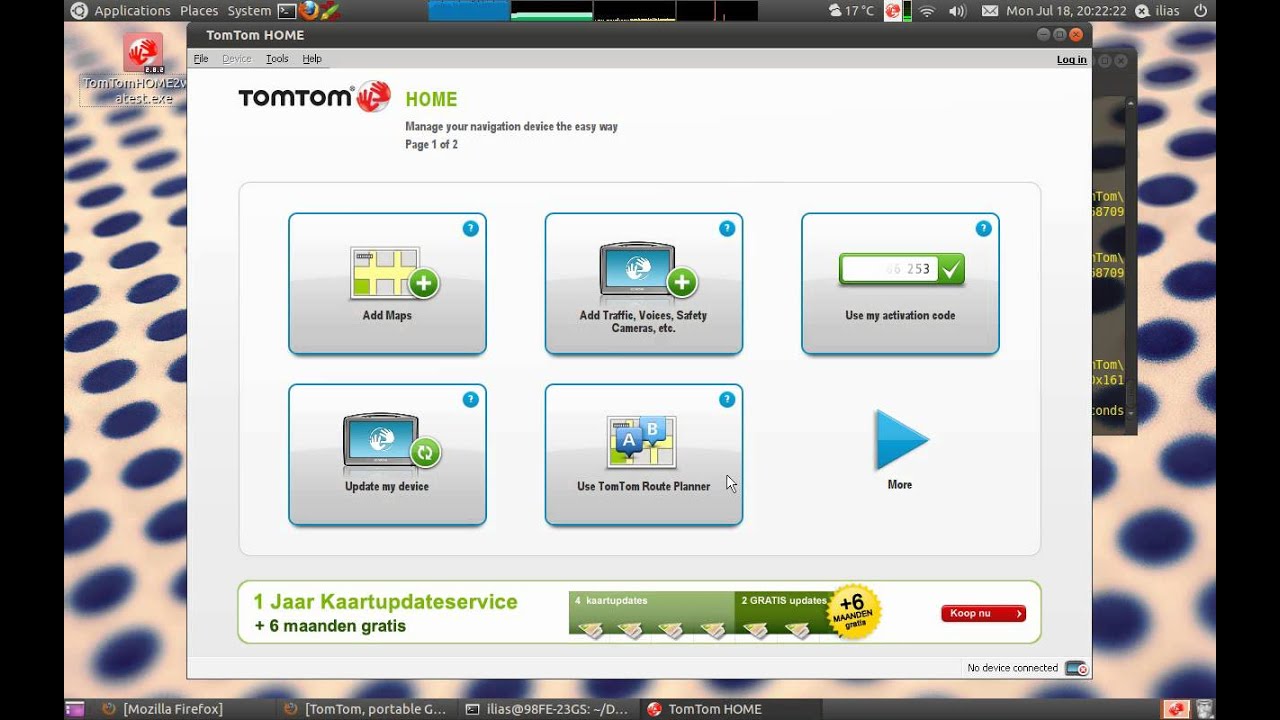Open the Use TomTom Route Planner tile
The image size is (1280, 720).
tap(643, 455)
